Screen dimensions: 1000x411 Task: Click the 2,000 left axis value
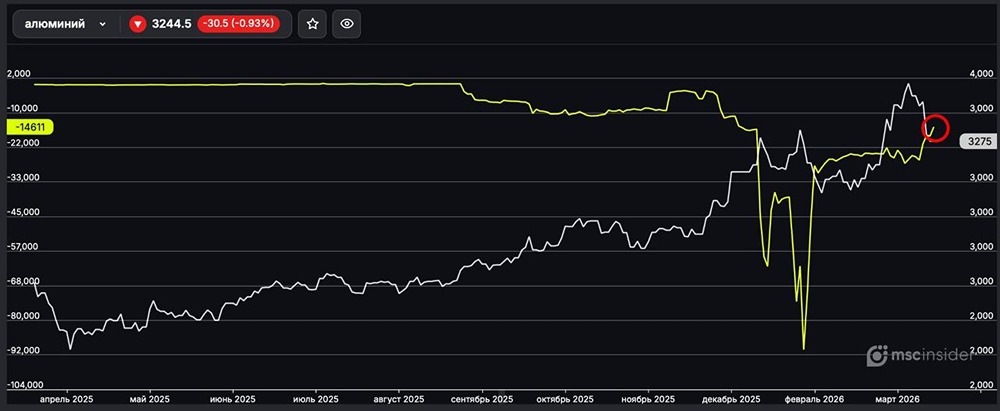click(x=19, y=74)
